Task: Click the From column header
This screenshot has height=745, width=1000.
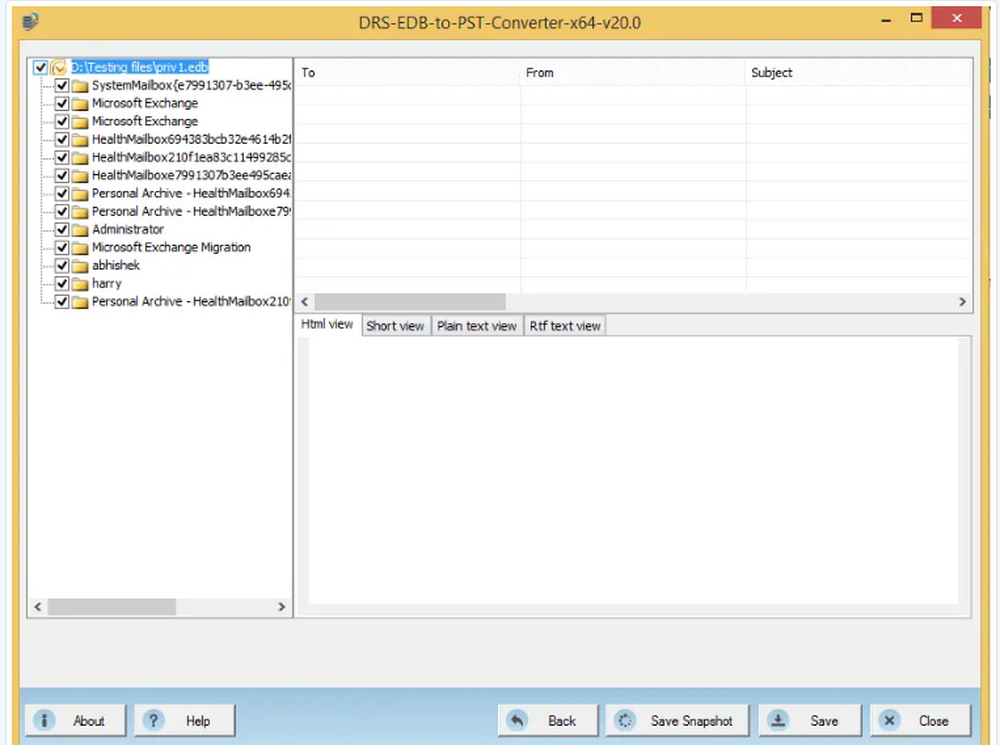Action: pos(633,73)
